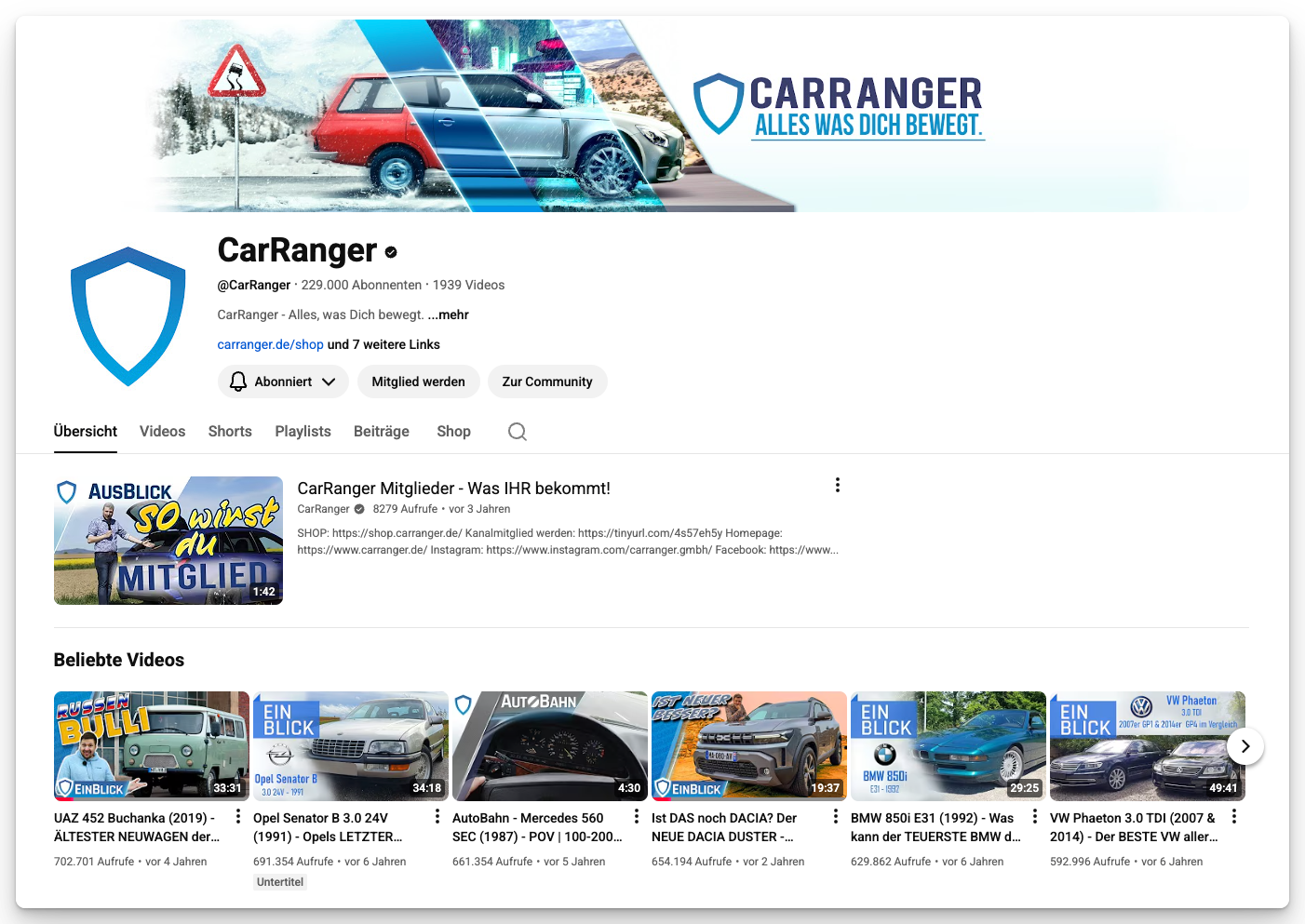
Task: Open the Beiträge tab
Action: click(382, 432)
